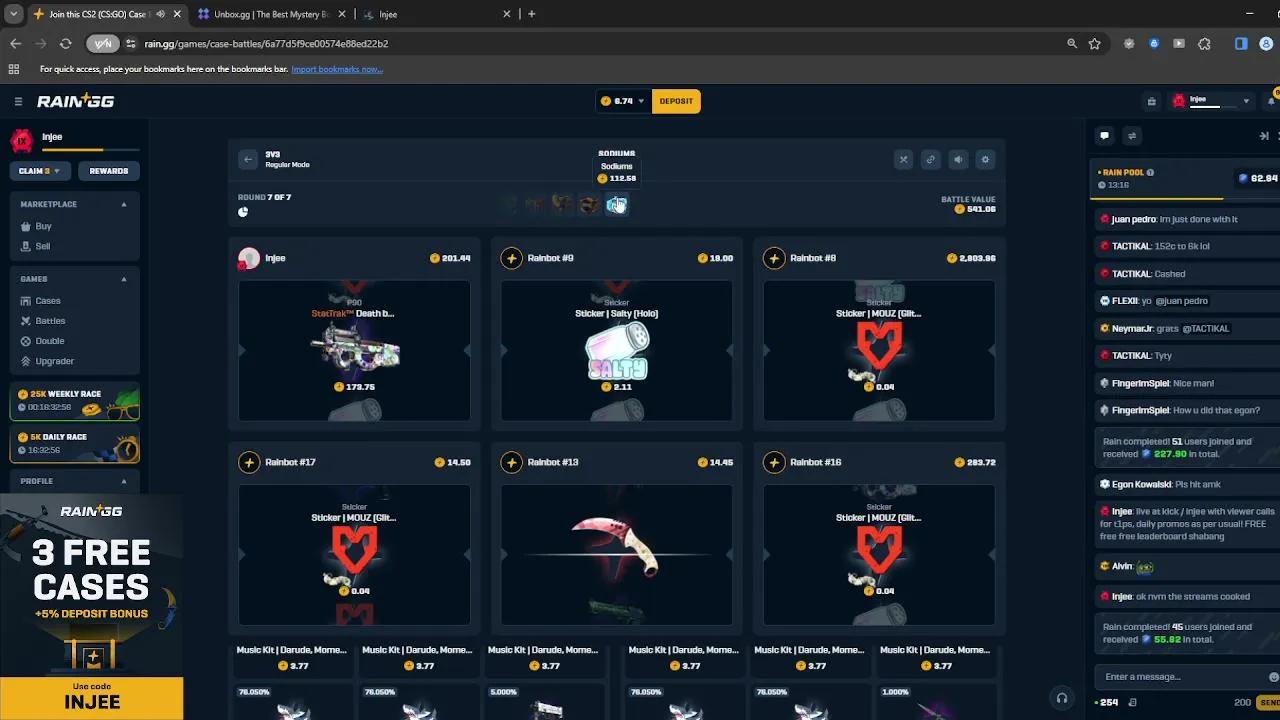The image size is (1280, 720).
Task: Open the Apps grid in bookmarks bar
Action: [x=14, y=69]
